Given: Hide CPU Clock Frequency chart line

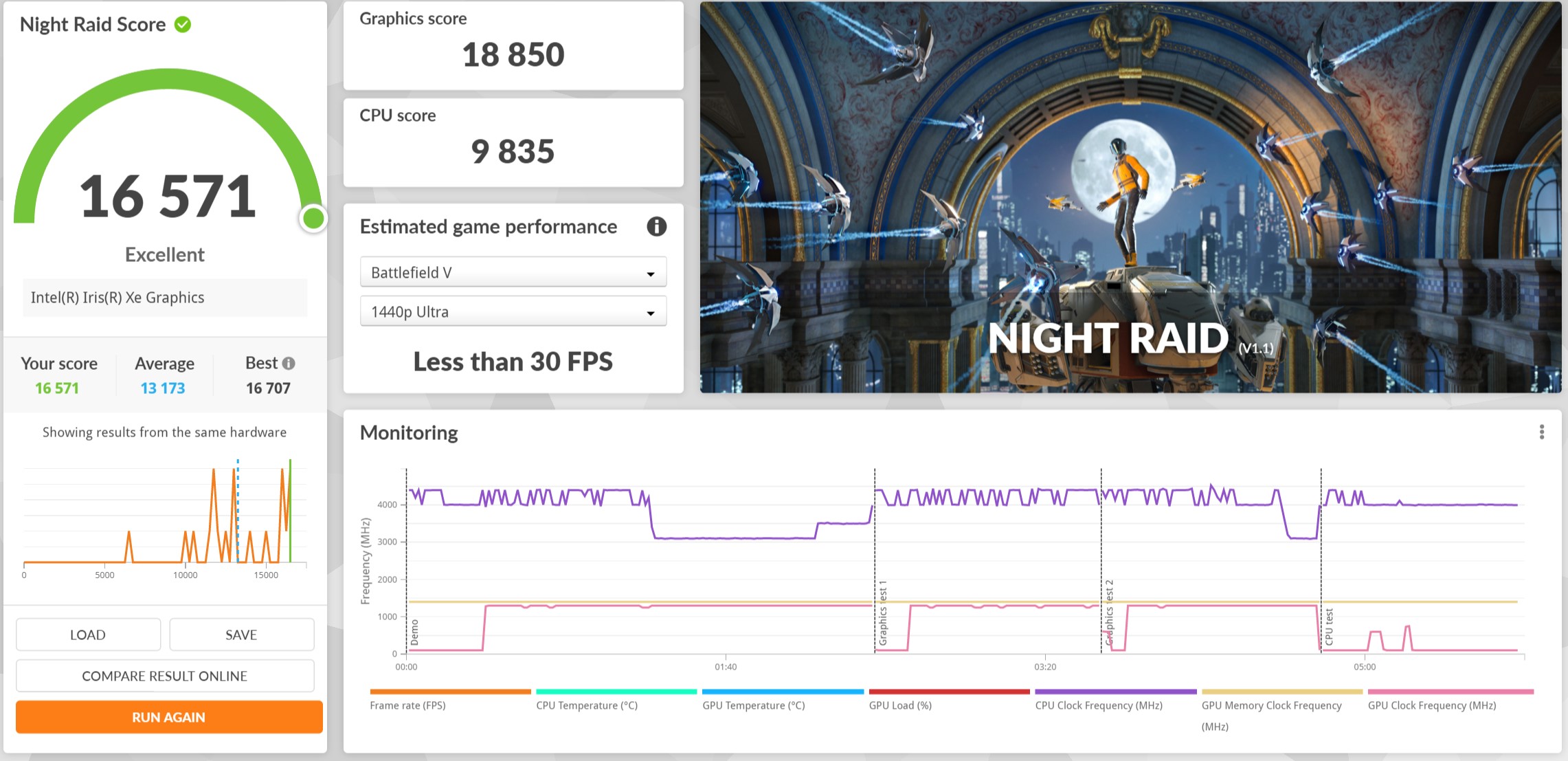Looking at the screenshot, I should point(1098,705).
